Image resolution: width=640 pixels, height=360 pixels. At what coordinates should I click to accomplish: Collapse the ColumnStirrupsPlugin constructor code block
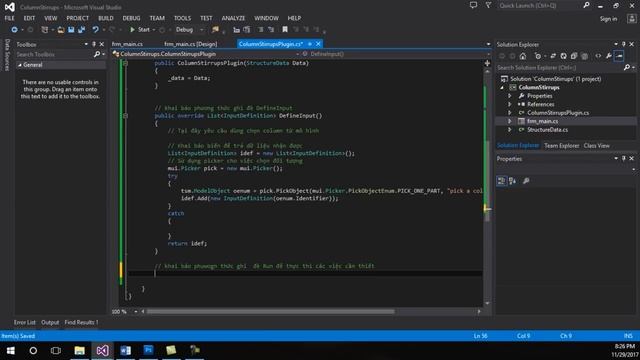tap(125, 63)
